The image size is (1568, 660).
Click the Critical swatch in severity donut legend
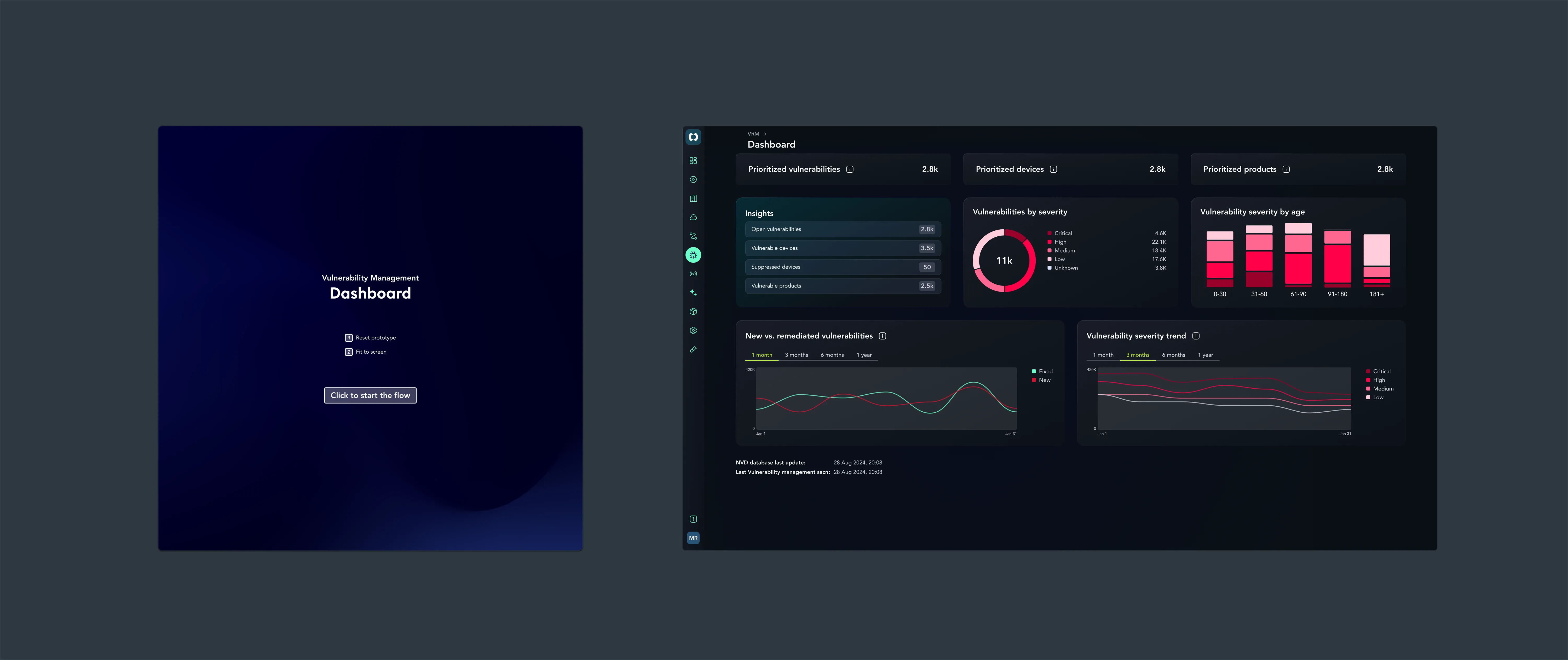click(x=1050, y=233)
